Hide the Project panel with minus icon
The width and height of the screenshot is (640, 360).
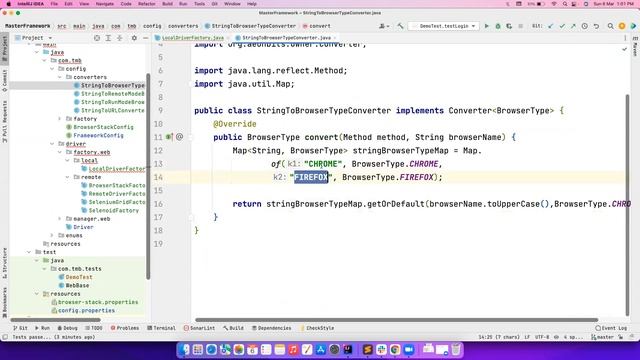click(x=145, y=38)
